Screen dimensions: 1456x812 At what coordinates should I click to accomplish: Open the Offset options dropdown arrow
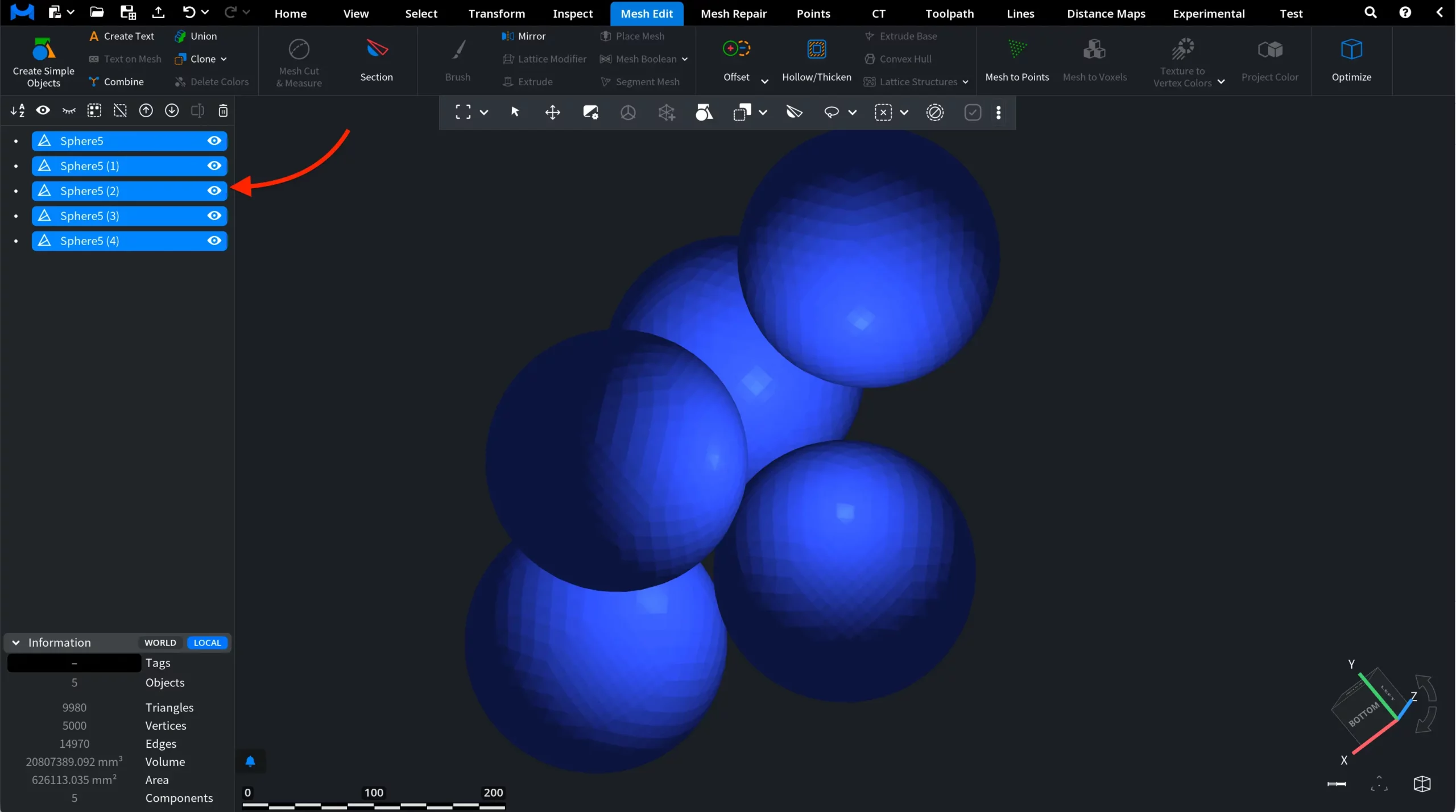click(764, 81)
